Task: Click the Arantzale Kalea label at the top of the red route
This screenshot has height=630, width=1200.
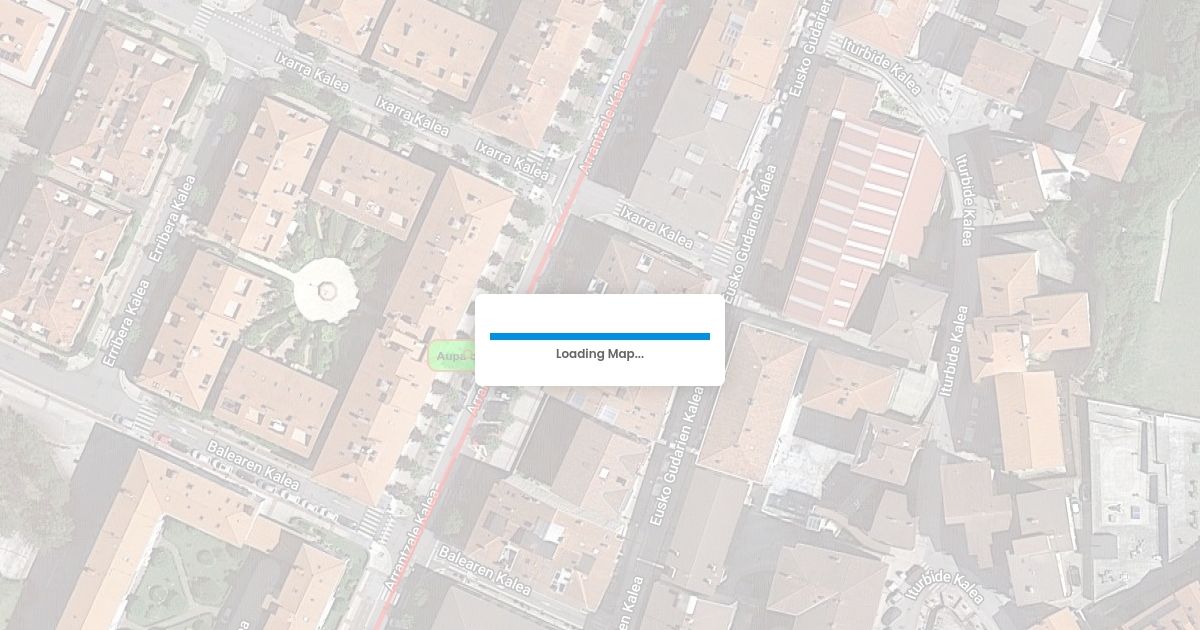Action: pos(605,120)
